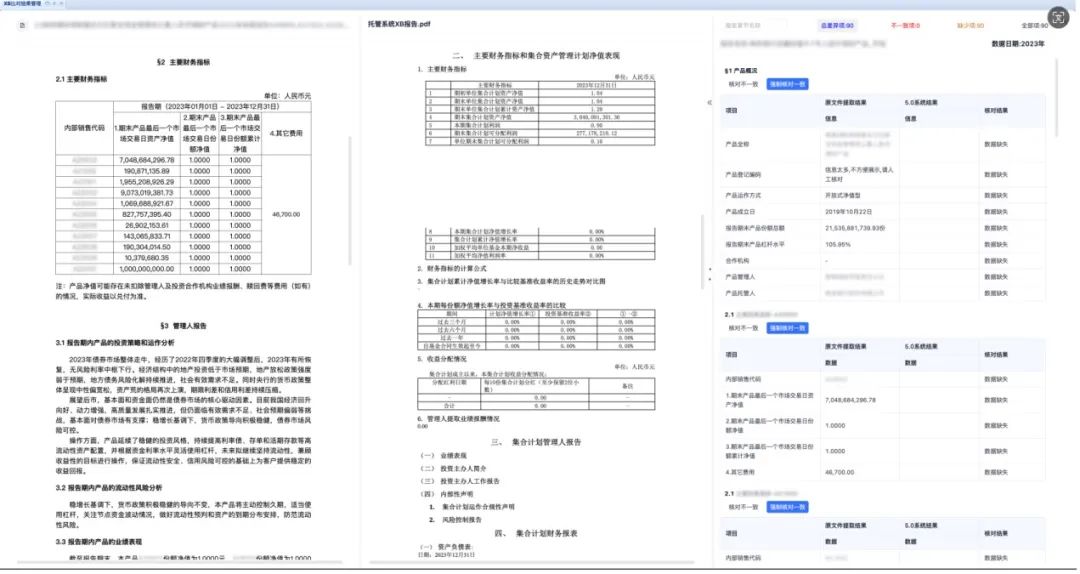This screenshot has width=1080, height=574.
Task: Click the refresh icon on the XB比对结果管理 tab
Action: click(48, 3)
